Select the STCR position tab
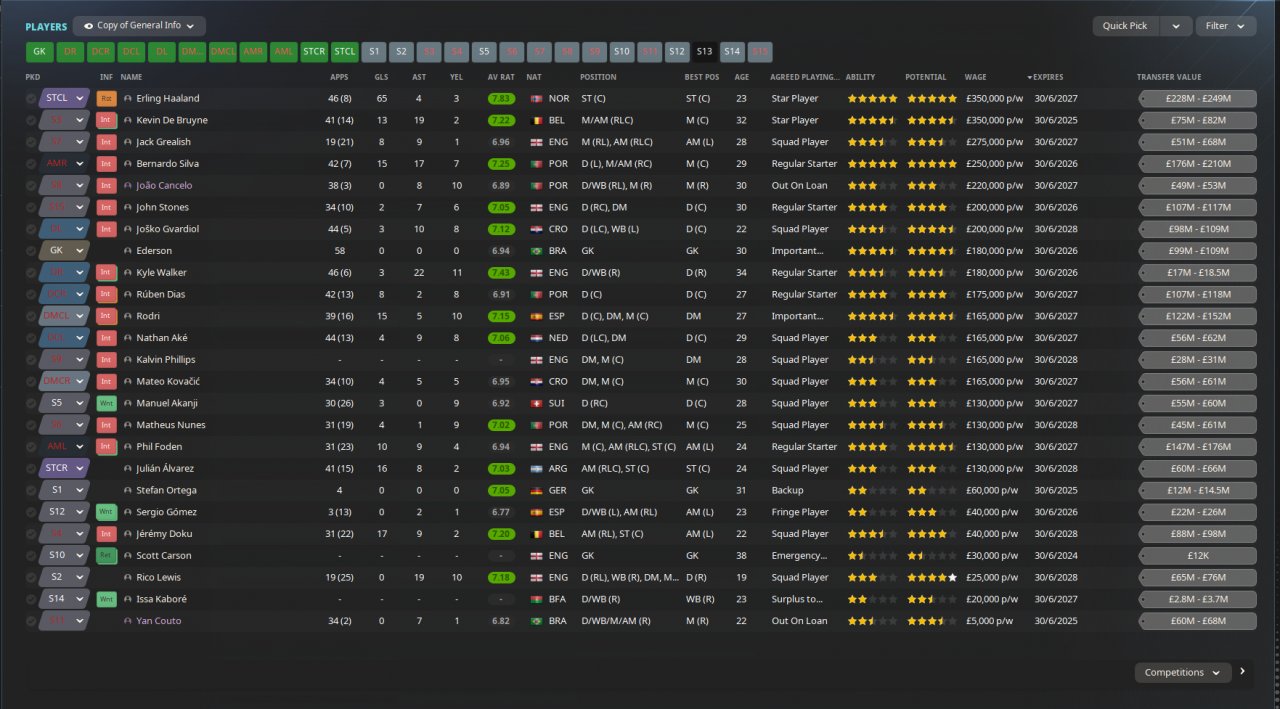 pyautogui.click(x=314, y=52)
